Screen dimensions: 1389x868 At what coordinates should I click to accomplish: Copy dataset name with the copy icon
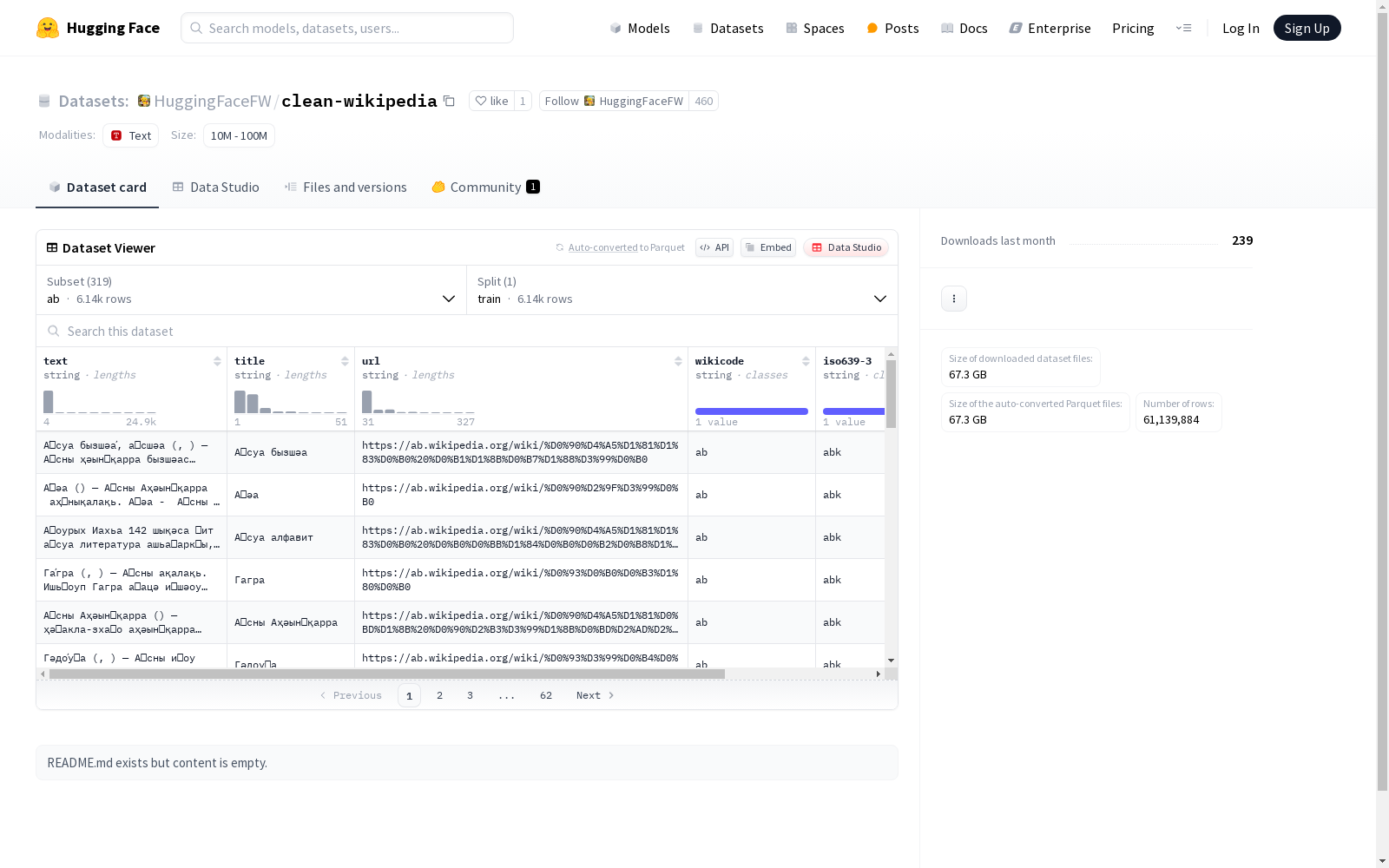point(449,101)
